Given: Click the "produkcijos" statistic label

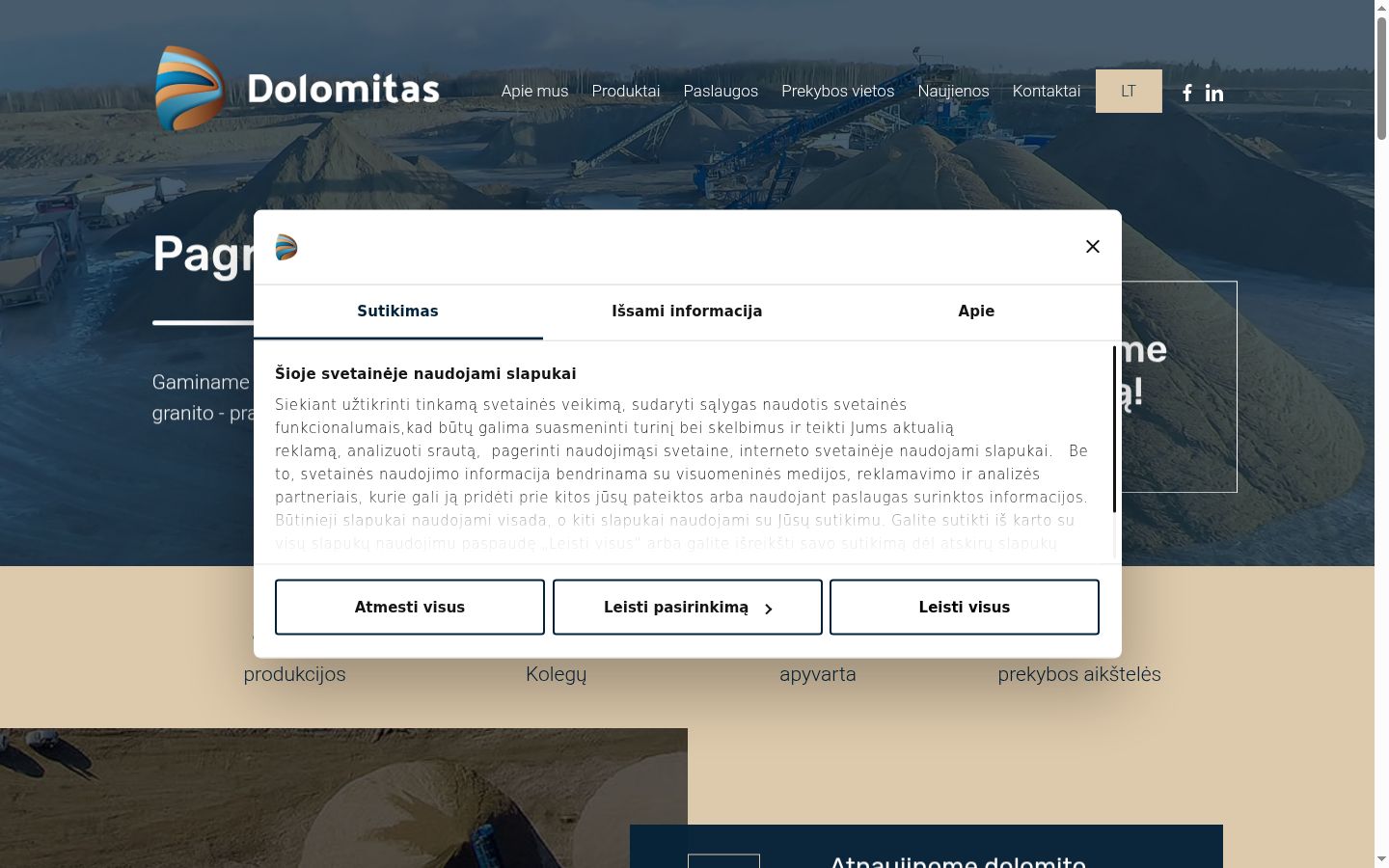Looking at the screenshot, I should point(294,674).
